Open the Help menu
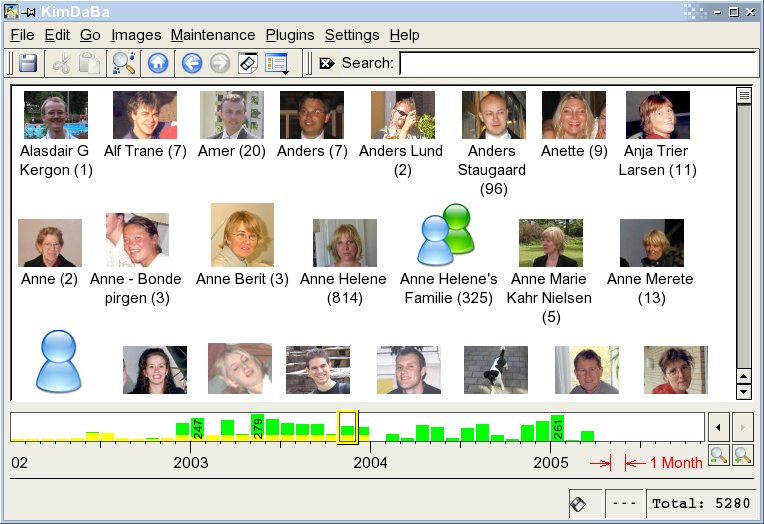 [x=404, y=35]
